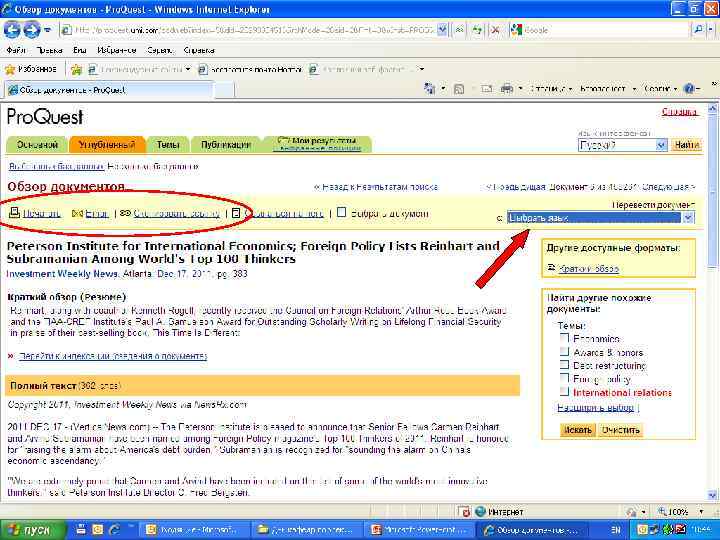The image size is (720, 540).
Task: Click the Home page icon in command bar
Action: click(x=430, y=89)
